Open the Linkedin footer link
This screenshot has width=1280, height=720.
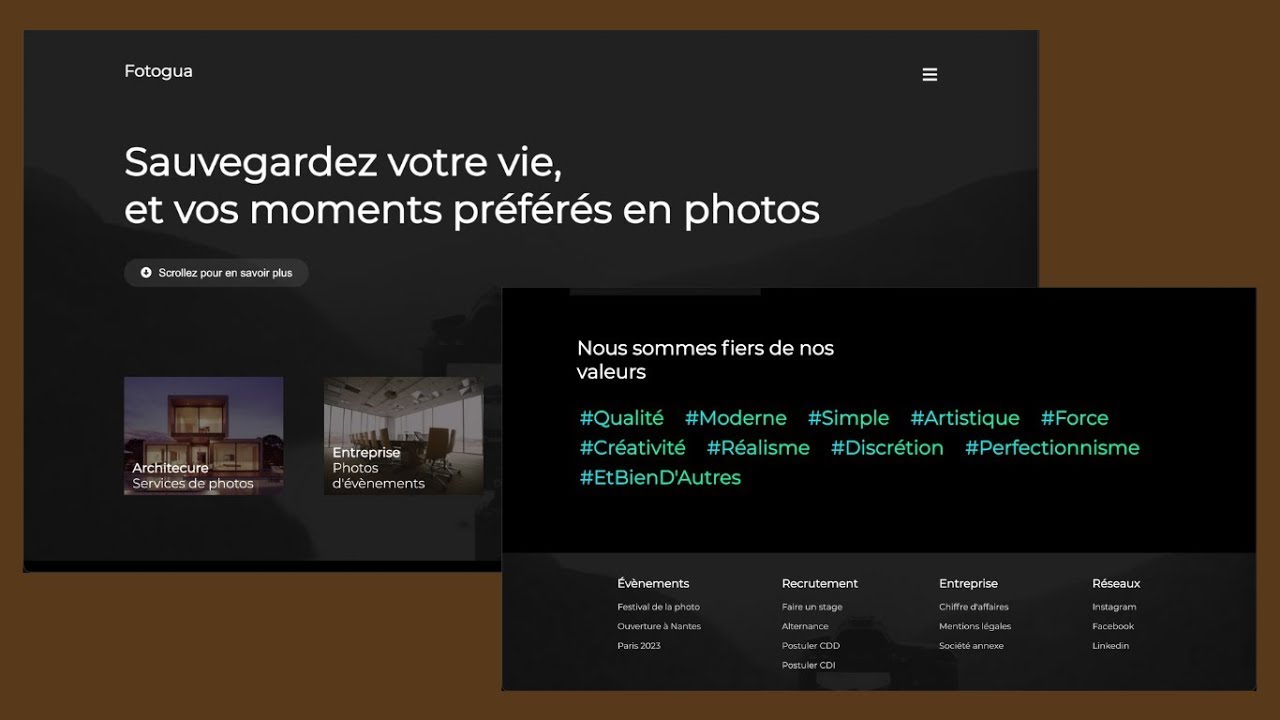(x=1110, y=646)
